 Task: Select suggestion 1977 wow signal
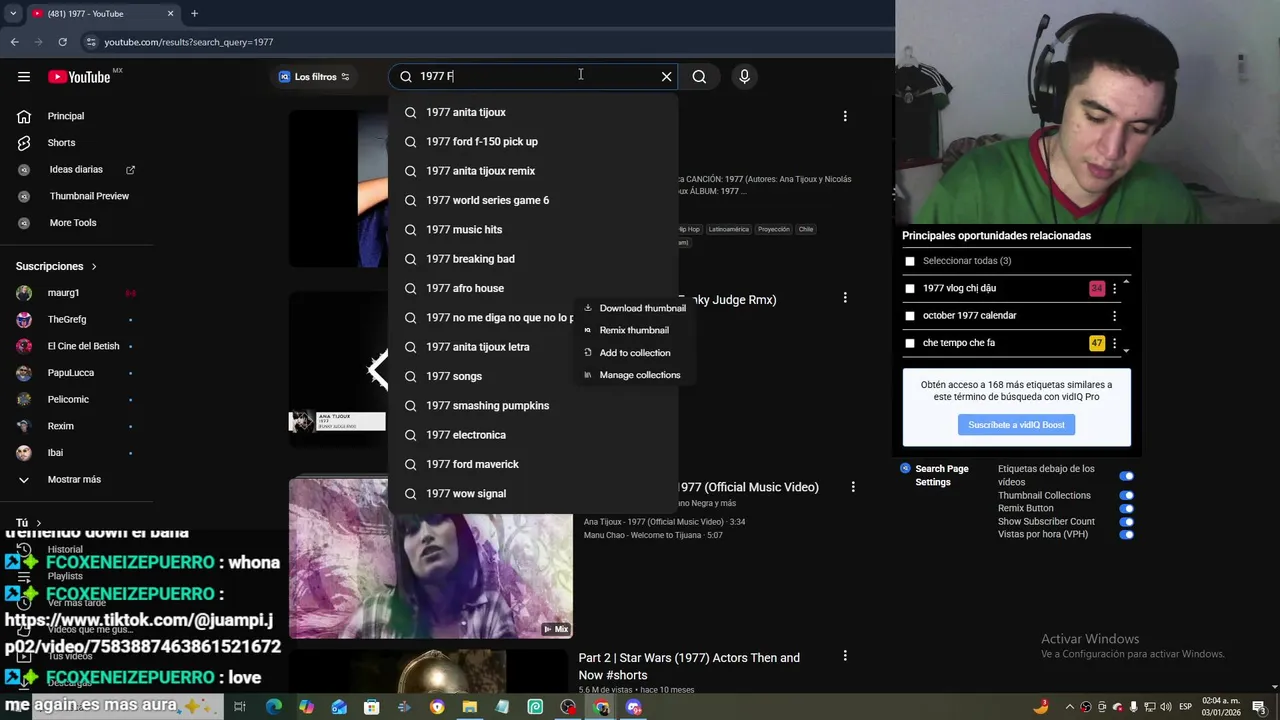(x=533, y=494)
